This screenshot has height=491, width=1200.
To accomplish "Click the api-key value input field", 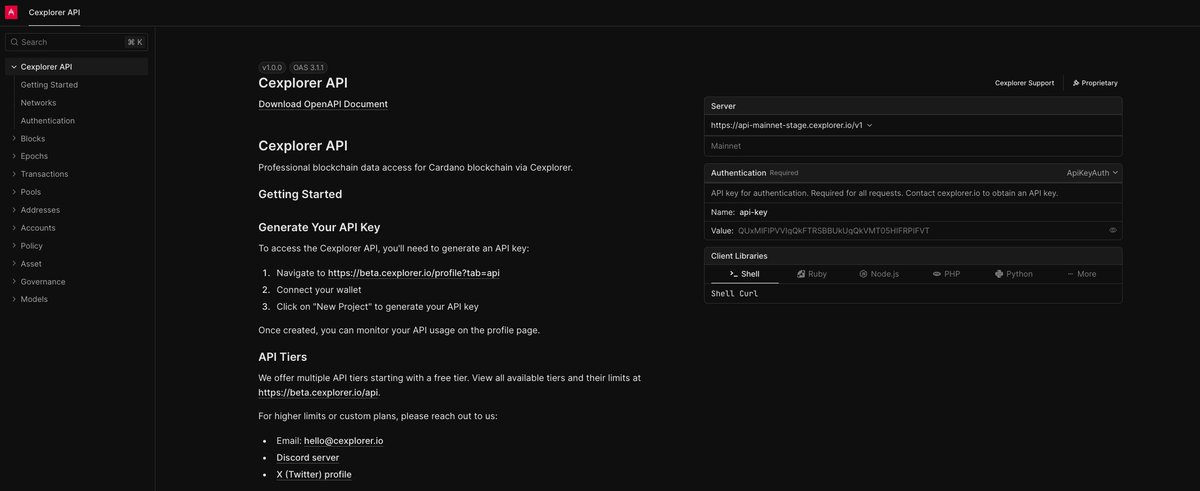I will coord(920,230).
